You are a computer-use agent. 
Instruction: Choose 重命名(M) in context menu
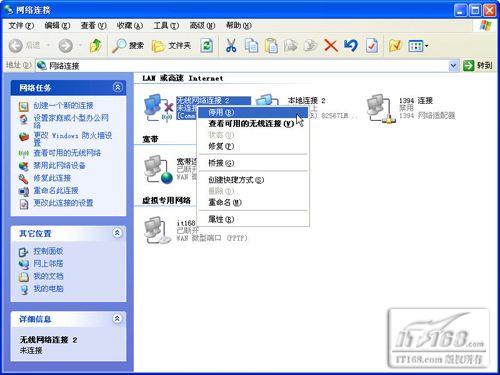(253, 202)
